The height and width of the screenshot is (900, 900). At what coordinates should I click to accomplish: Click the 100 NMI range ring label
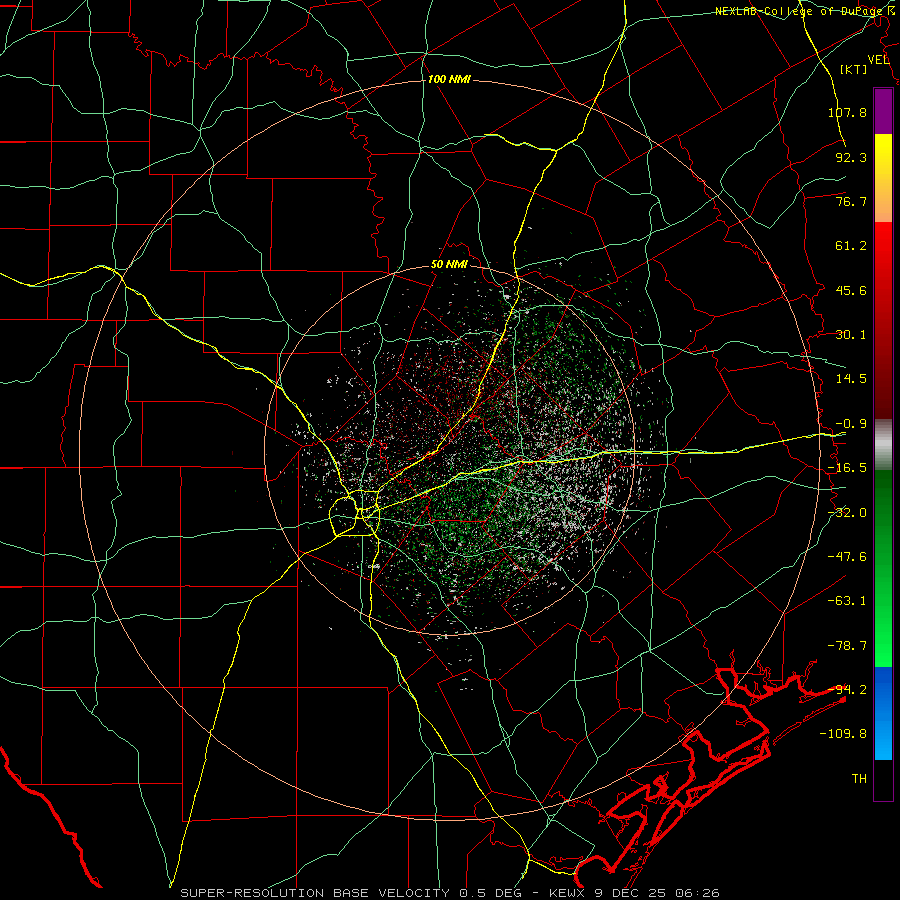point(449,79)
